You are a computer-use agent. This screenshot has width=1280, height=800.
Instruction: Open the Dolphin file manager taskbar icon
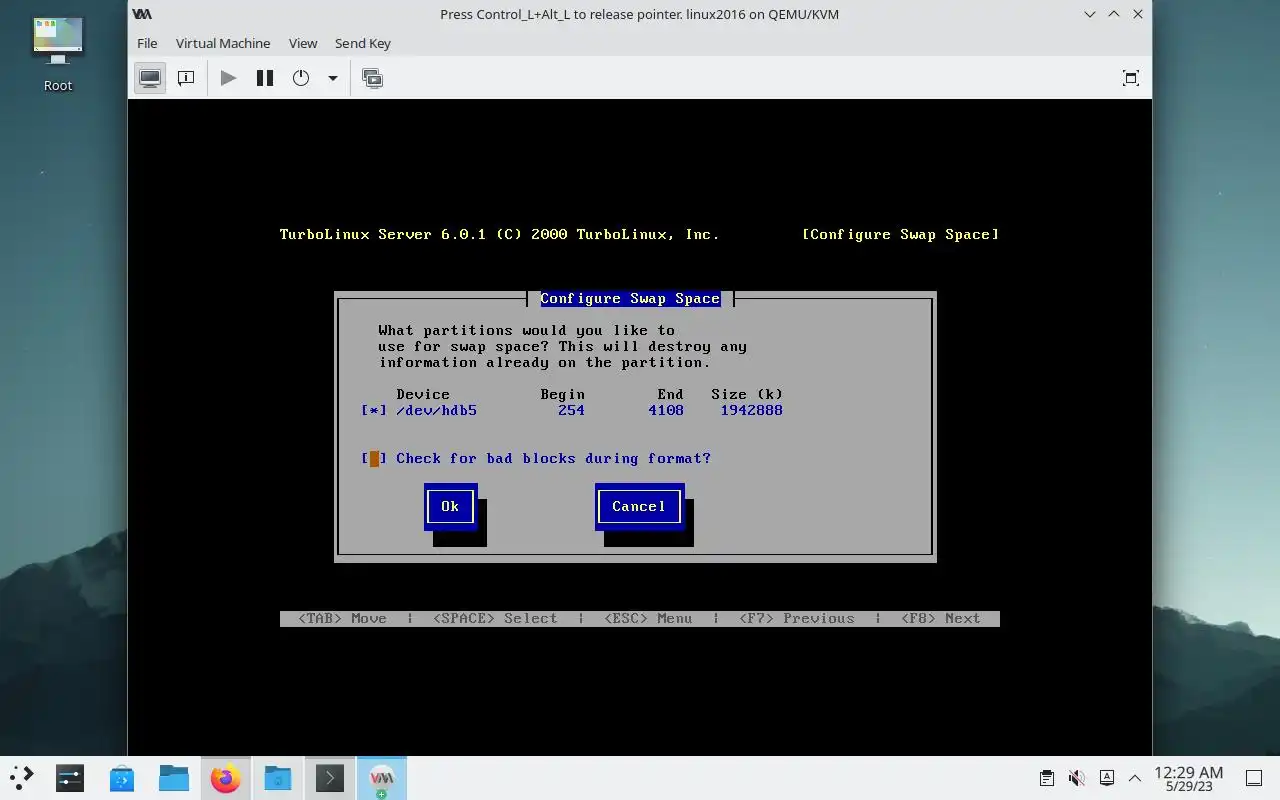click(174, 777)
